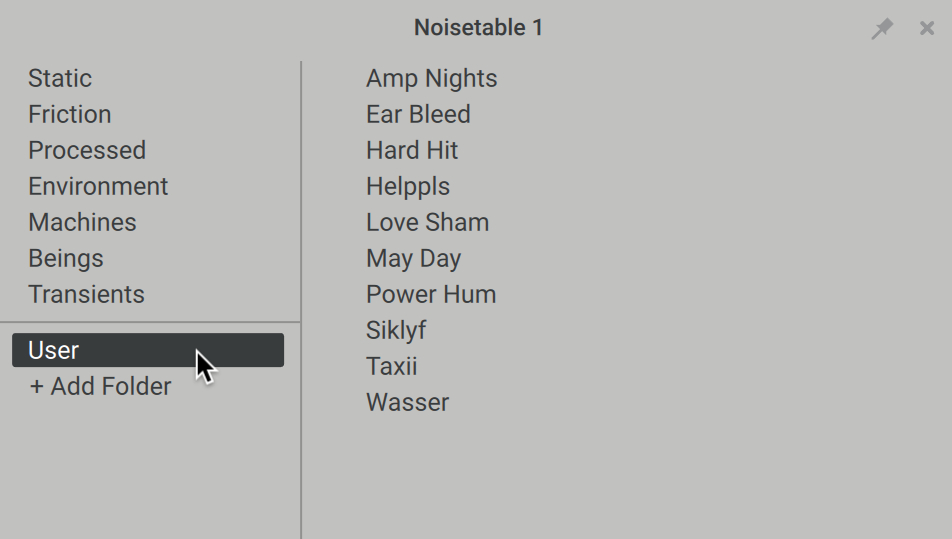Select the Beings folder
The width and height of the screenshot is (952, 539).
tap(66, 258)
